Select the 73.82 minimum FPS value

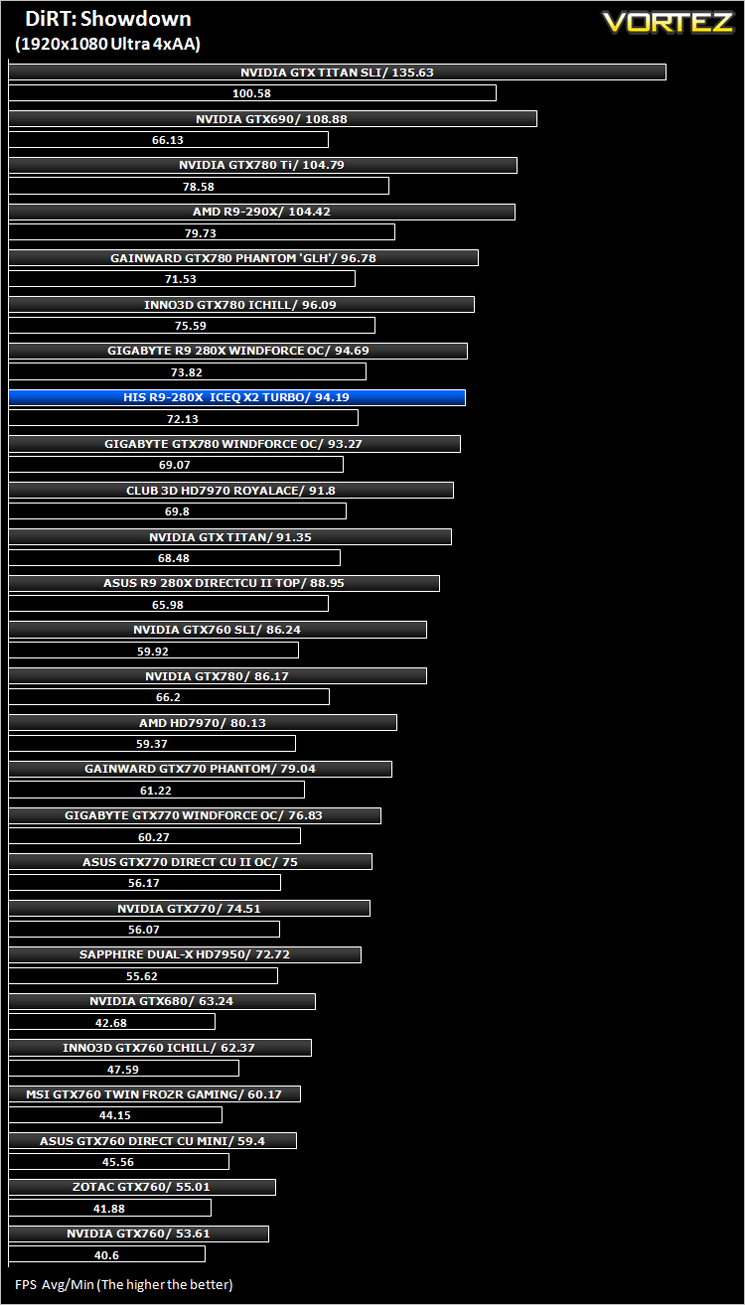point(187,372)
